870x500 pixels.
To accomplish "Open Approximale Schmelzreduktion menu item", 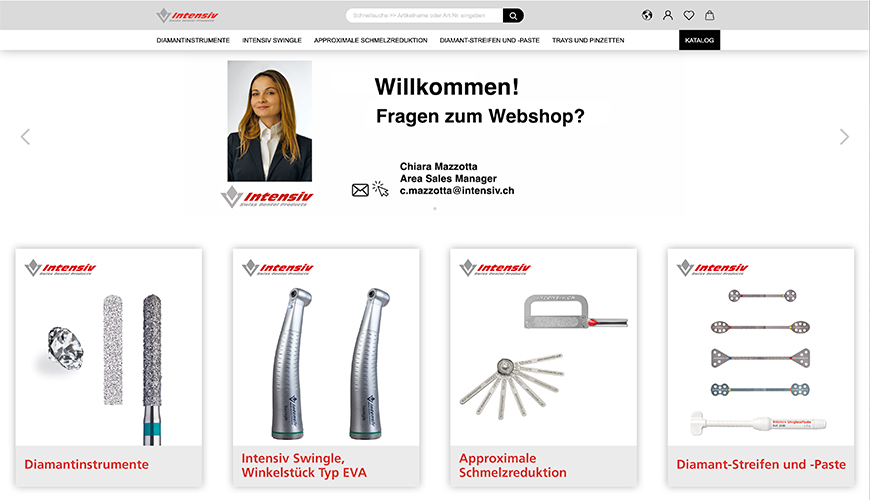I will click(371, 41).
